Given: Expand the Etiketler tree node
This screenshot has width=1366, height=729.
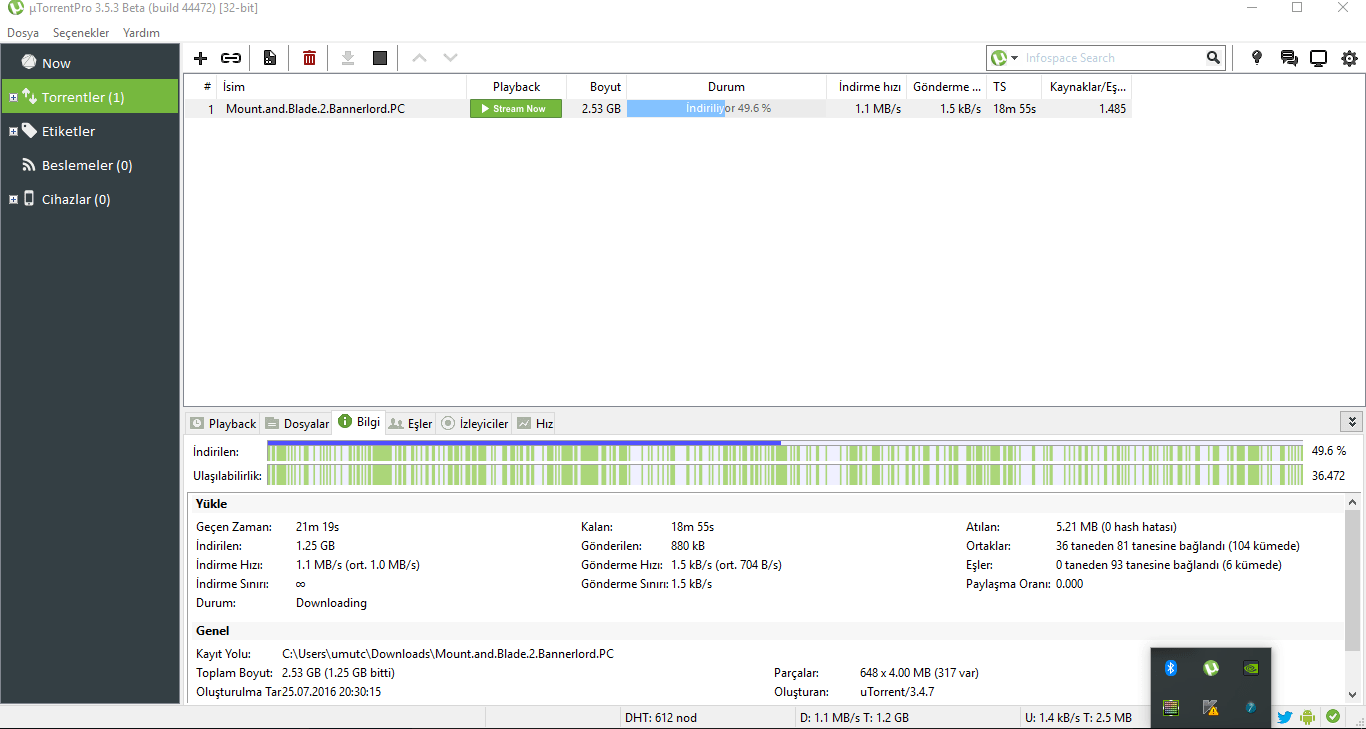Looking at the screenshot, I should 13,131.
